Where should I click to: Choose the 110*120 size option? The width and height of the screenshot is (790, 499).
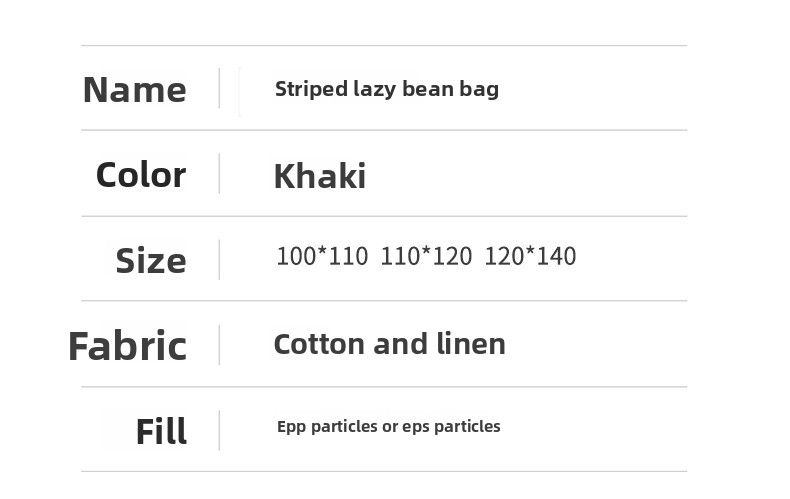(426, 257)
